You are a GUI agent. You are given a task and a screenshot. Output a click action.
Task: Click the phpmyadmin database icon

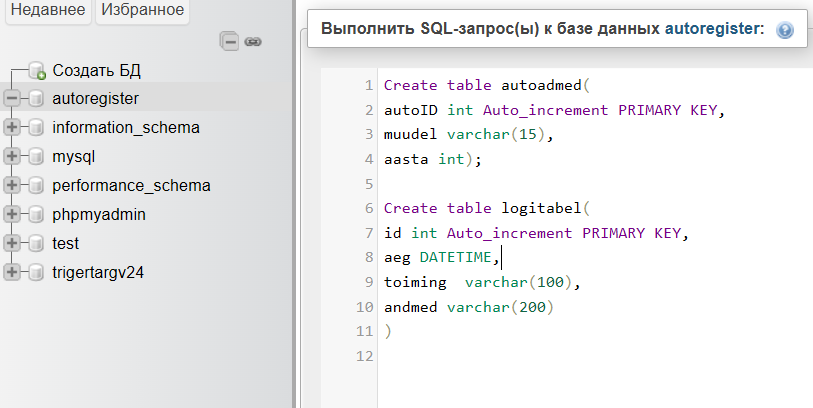pos(35,215)
